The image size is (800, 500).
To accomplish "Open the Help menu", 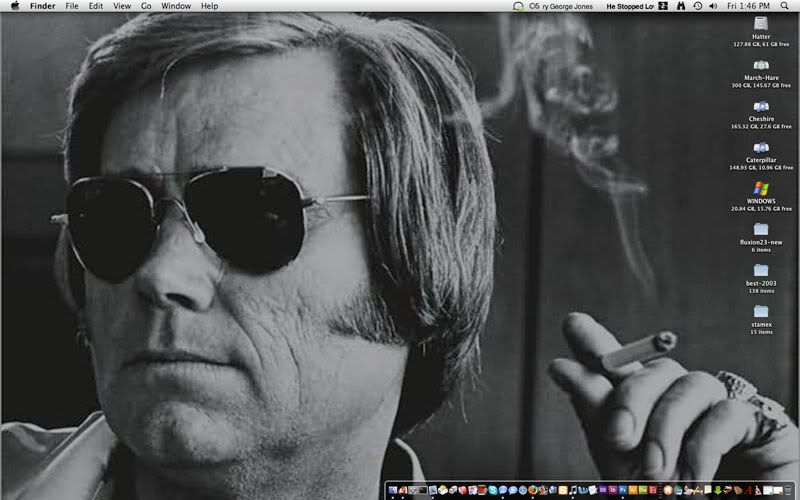I will [x=209, y=6].
